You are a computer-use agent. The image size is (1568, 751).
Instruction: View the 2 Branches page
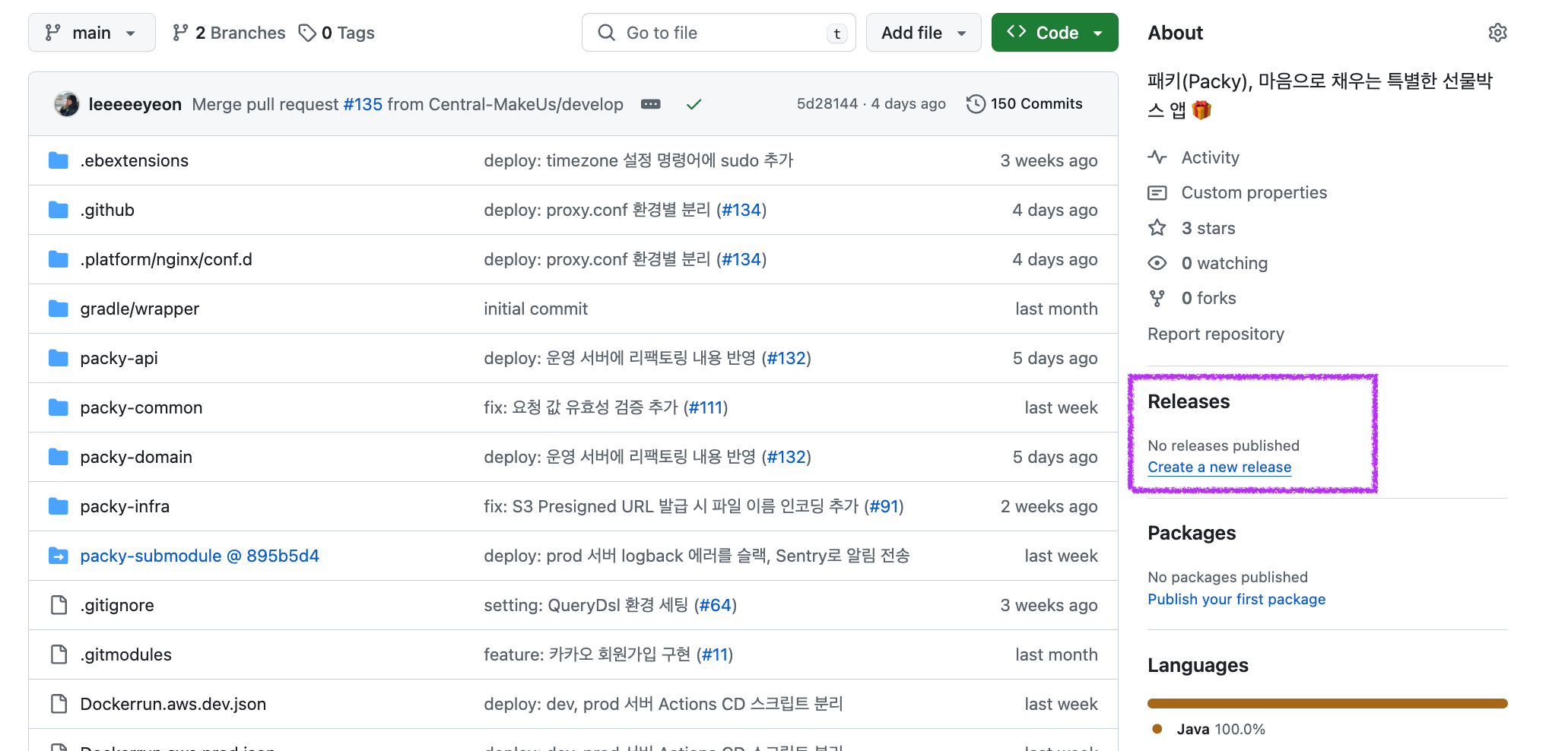tap(228, 33)
